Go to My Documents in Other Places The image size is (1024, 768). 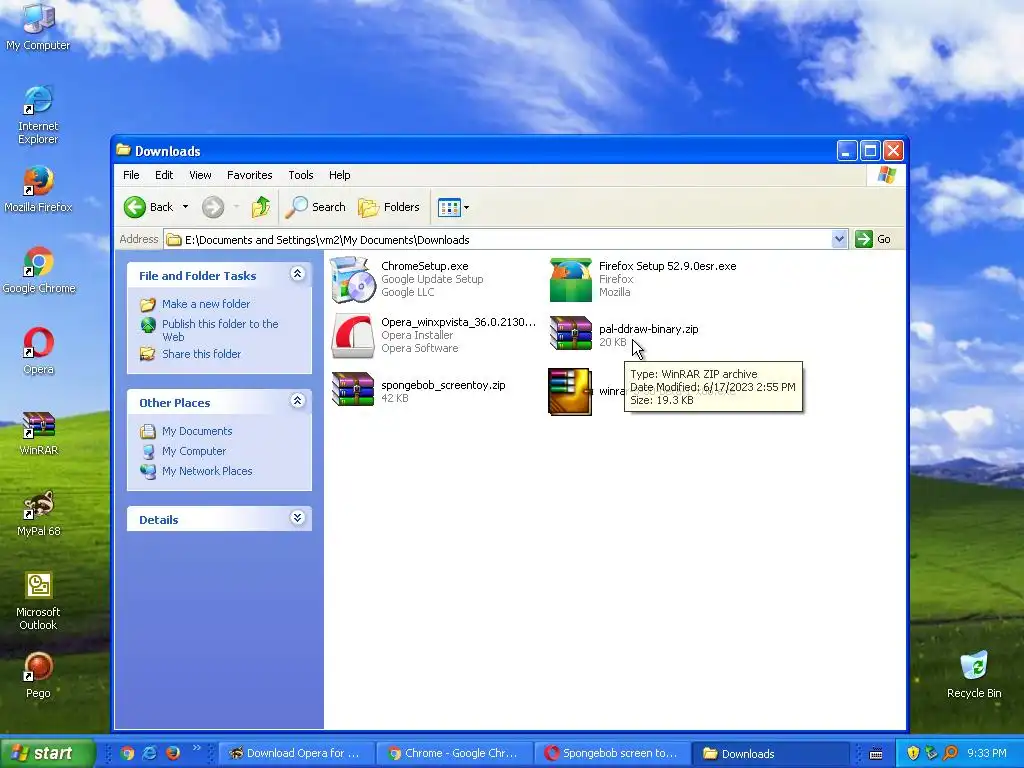click(x=197, y=431)
